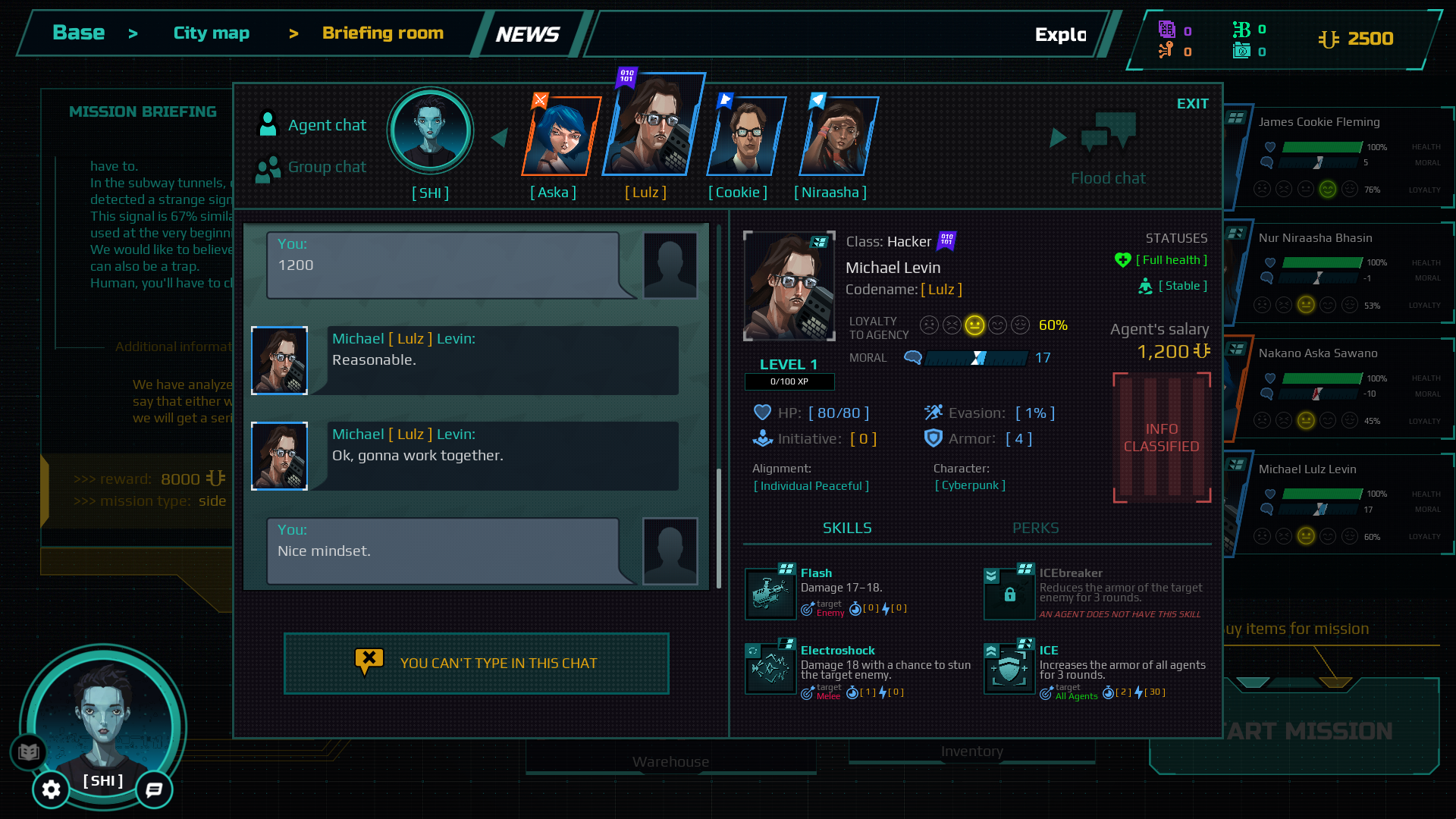Select the Flash skill icon
Screen dimensions: 1456x819
770,594
